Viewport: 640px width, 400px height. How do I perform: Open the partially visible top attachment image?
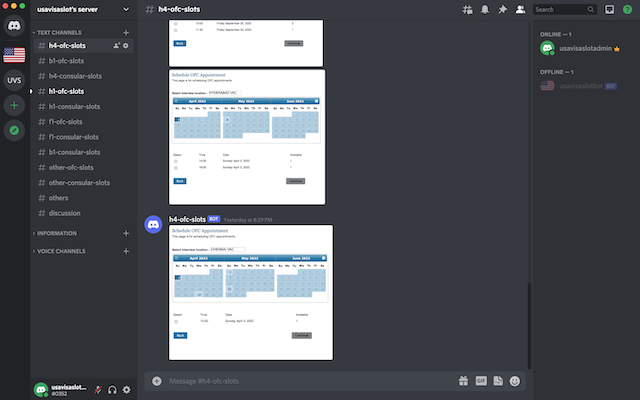(246, 43)
